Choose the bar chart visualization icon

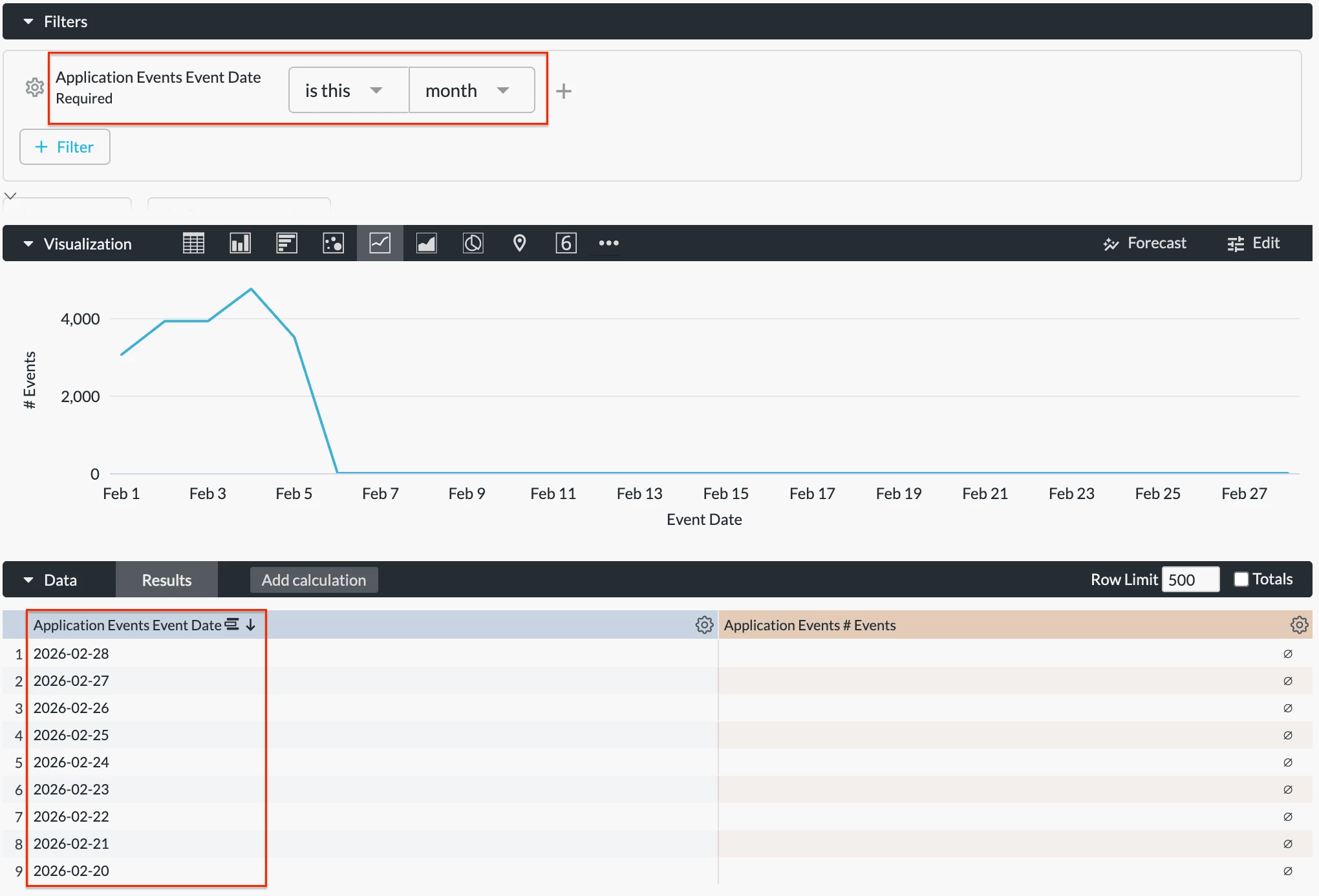286,243
